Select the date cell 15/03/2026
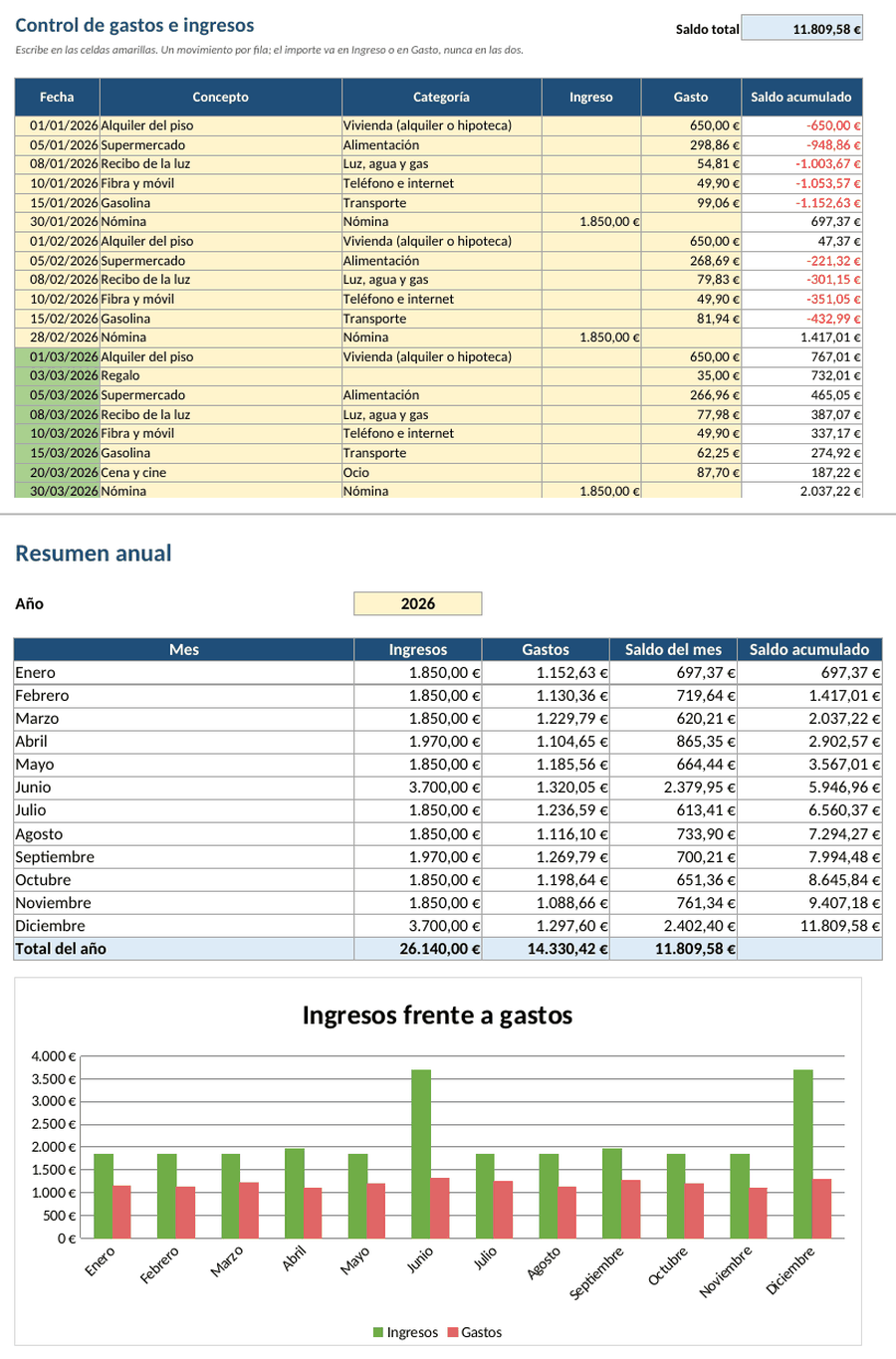Screen dimensions: 896x1359 click(x=58, y=453)
